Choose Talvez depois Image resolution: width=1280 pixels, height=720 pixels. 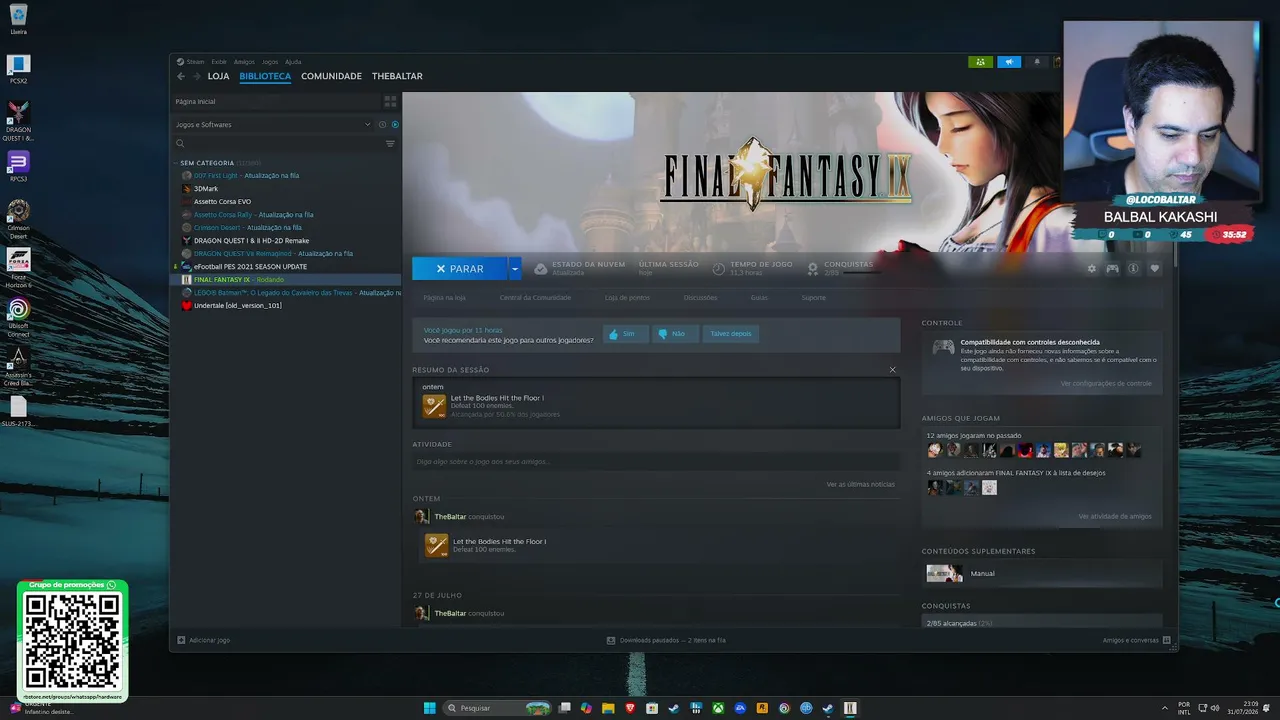pyautogui.click(x=731, y=334)
